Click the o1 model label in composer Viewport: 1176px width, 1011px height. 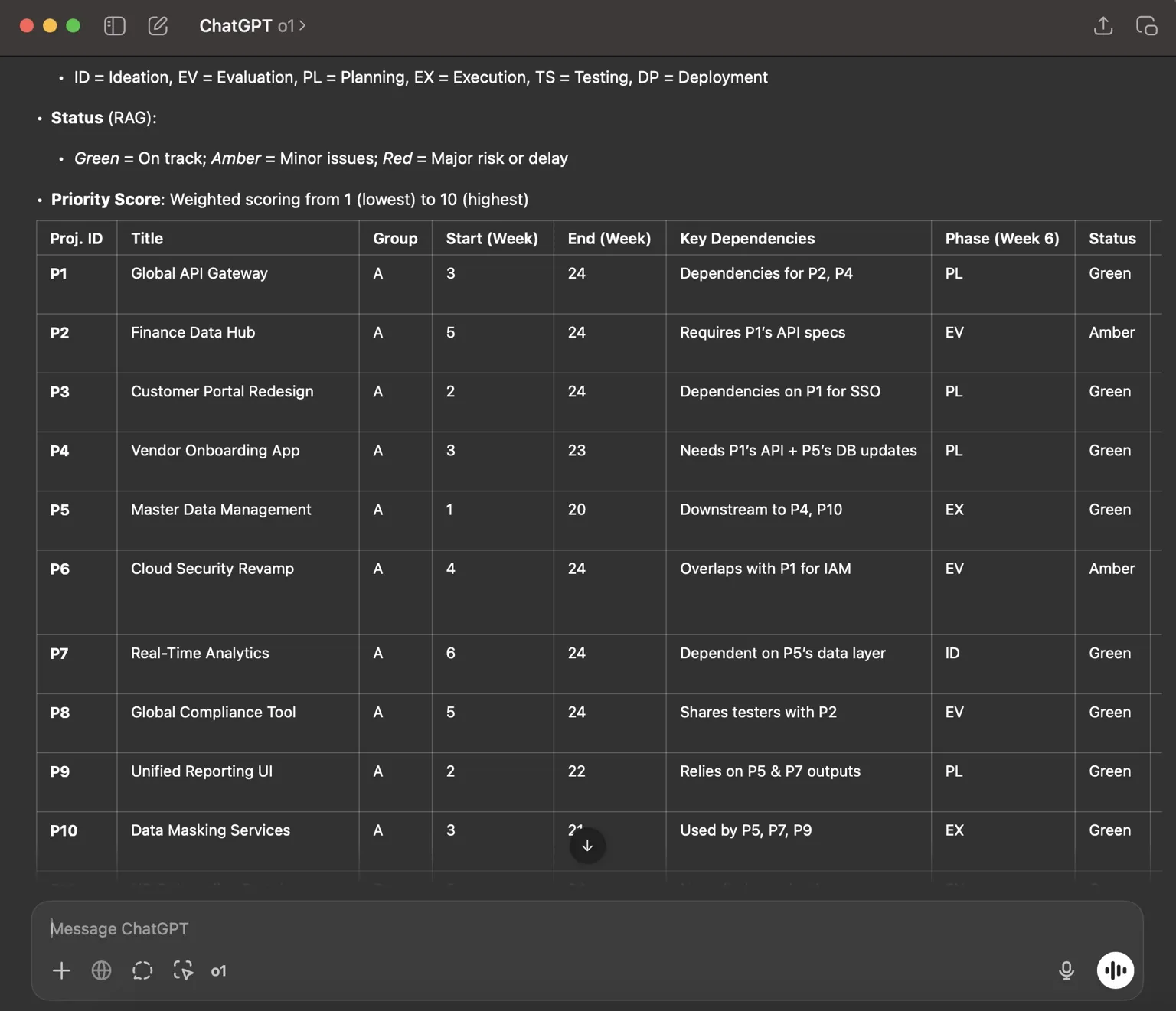tap(219, 970)
